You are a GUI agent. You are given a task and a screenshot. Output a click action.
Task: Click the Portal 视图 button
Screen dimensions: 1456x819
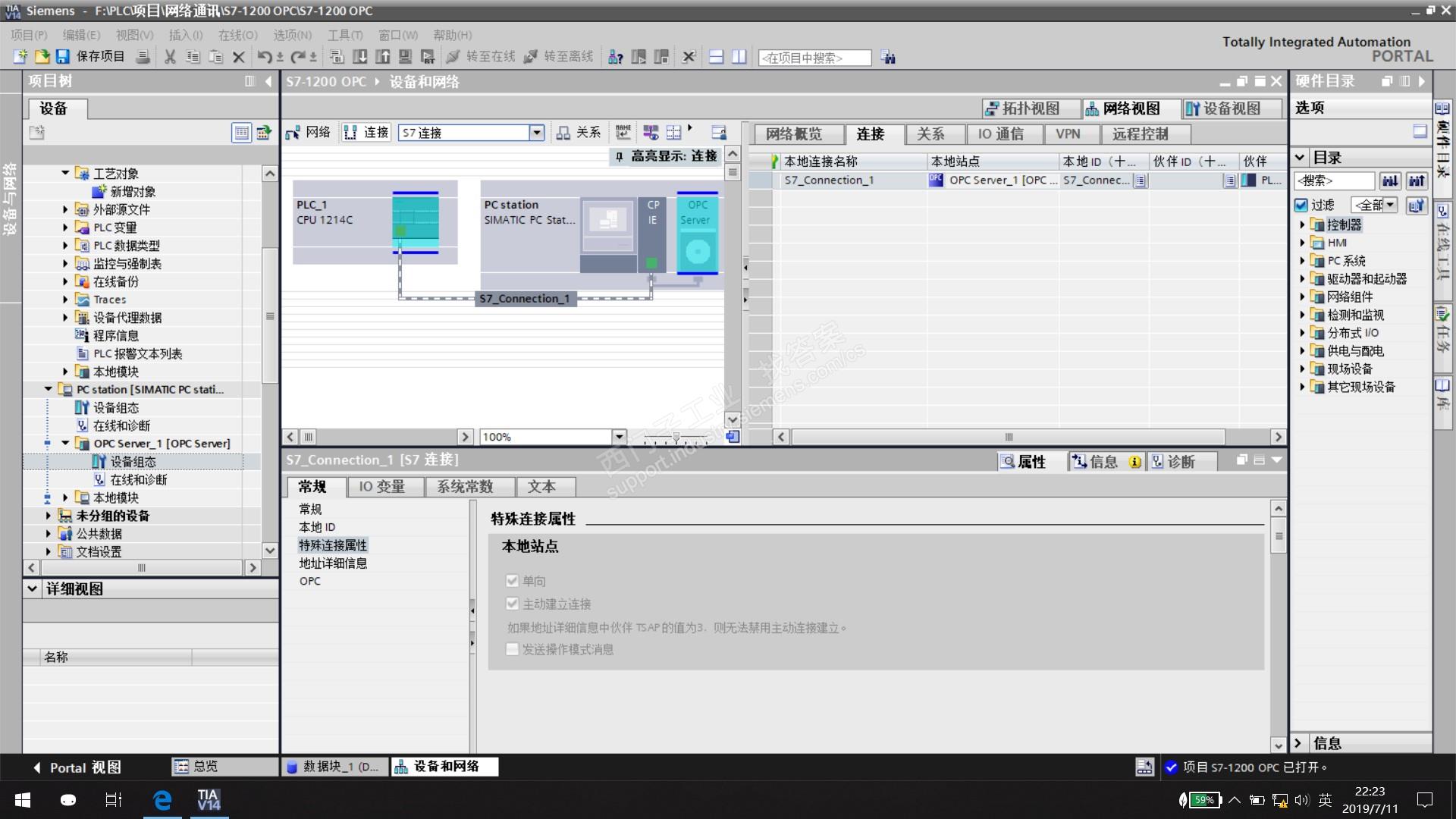tap(77, 767)
